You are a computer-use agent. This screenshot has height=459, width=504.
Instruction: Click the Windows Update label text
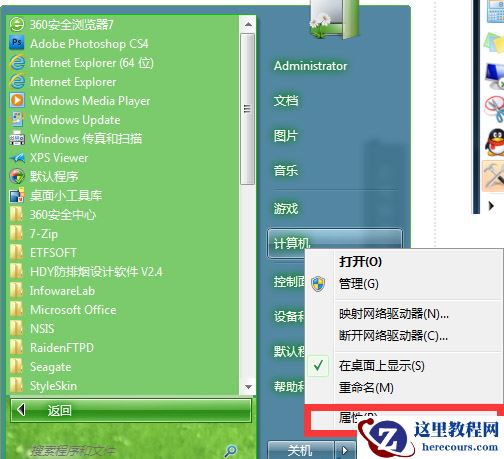pos(75,120)
